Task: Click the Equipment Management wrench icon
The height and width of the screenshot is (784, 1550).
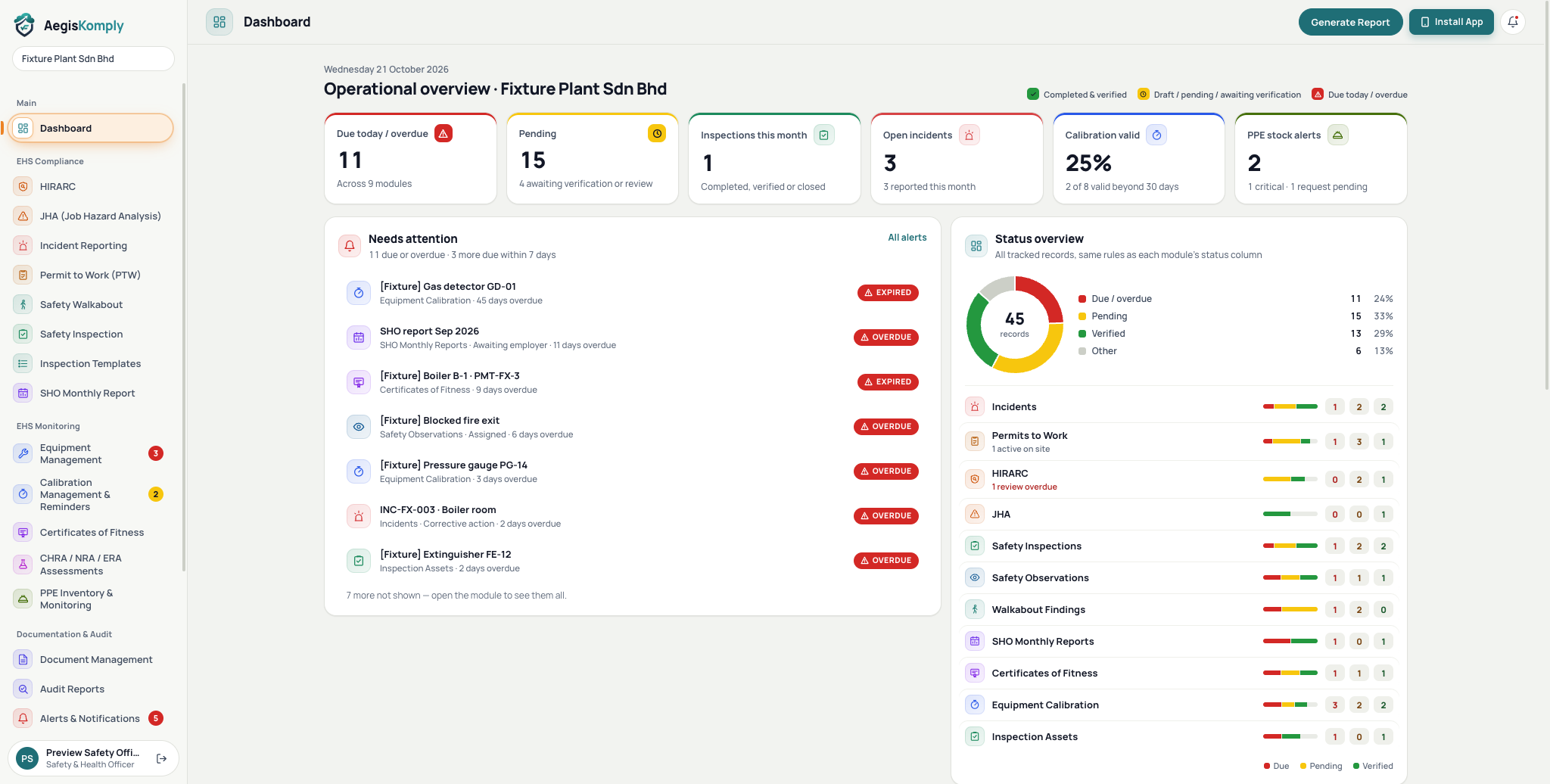Action: pos(23,453)
